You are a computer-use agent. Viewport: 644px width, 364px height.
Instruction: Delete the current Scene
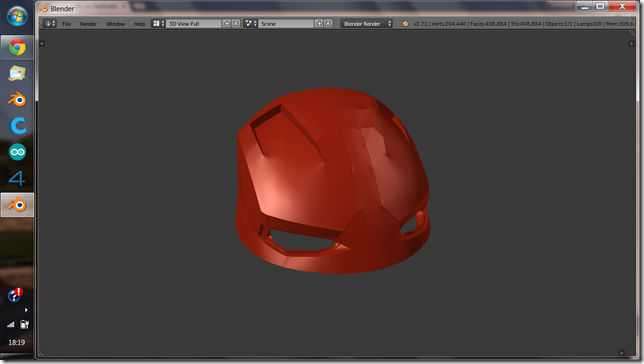pos(328,24)
